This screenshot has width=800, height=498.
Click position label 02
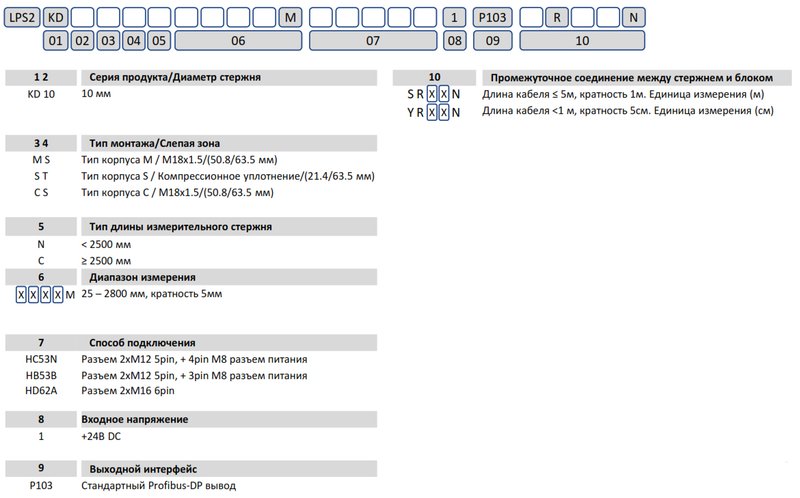click(x=82, y=41)
